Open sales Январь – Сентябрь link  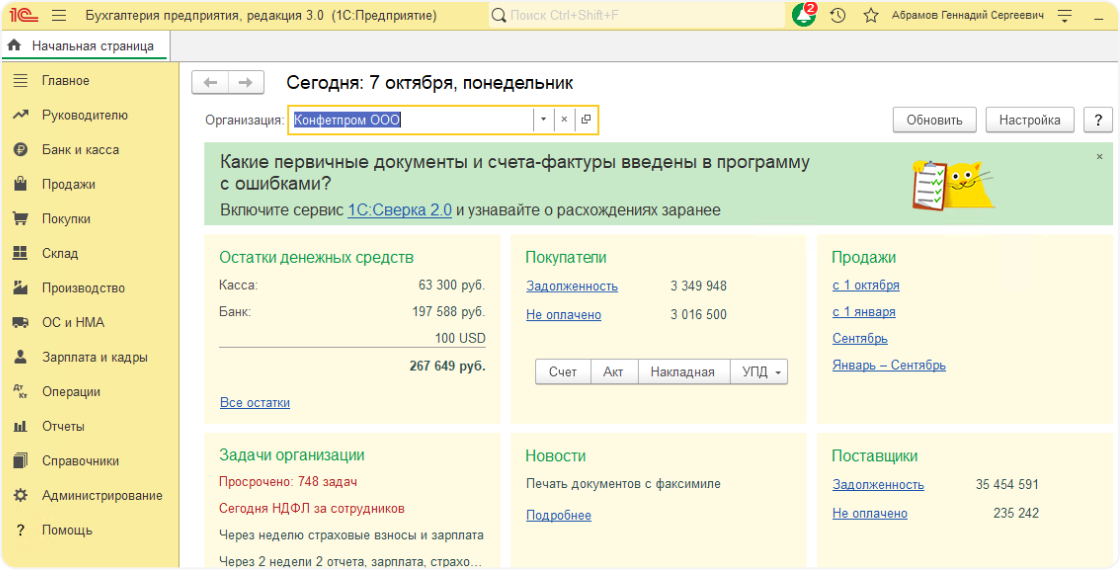point(889,366)
